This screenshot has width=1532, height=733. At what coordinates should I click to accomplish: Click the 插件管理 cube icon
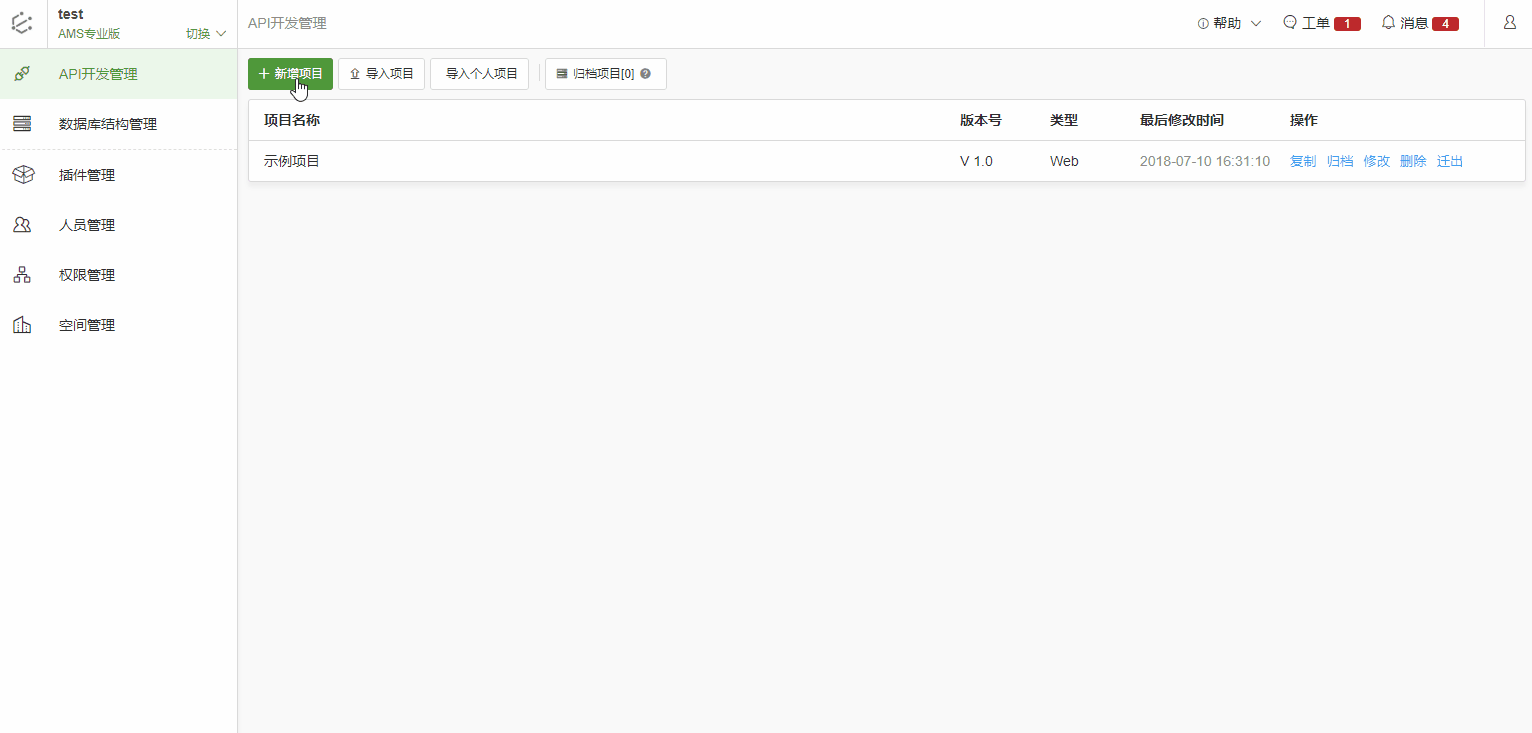(22, 175)
